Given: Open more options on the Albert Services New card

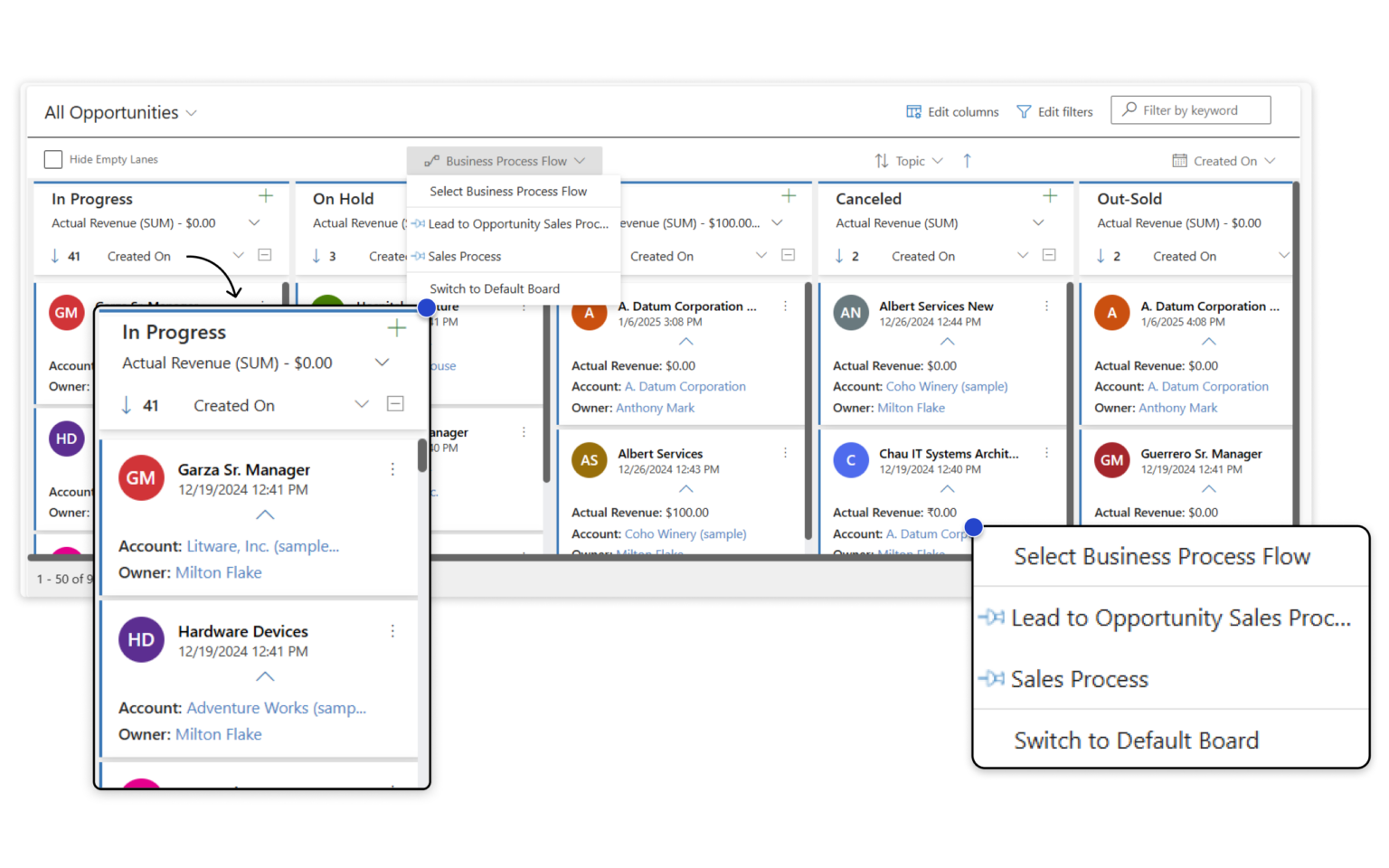Looking at the screenshot, I should tap(1046, 307).
